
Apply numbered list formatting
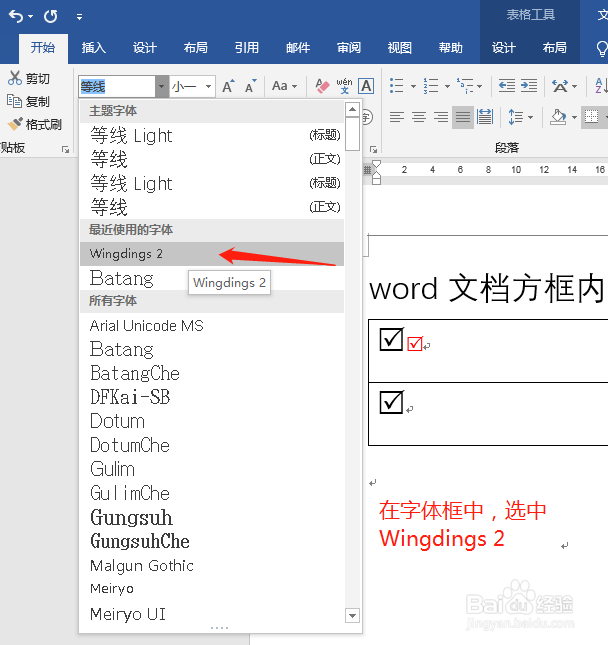coord(431,86)
